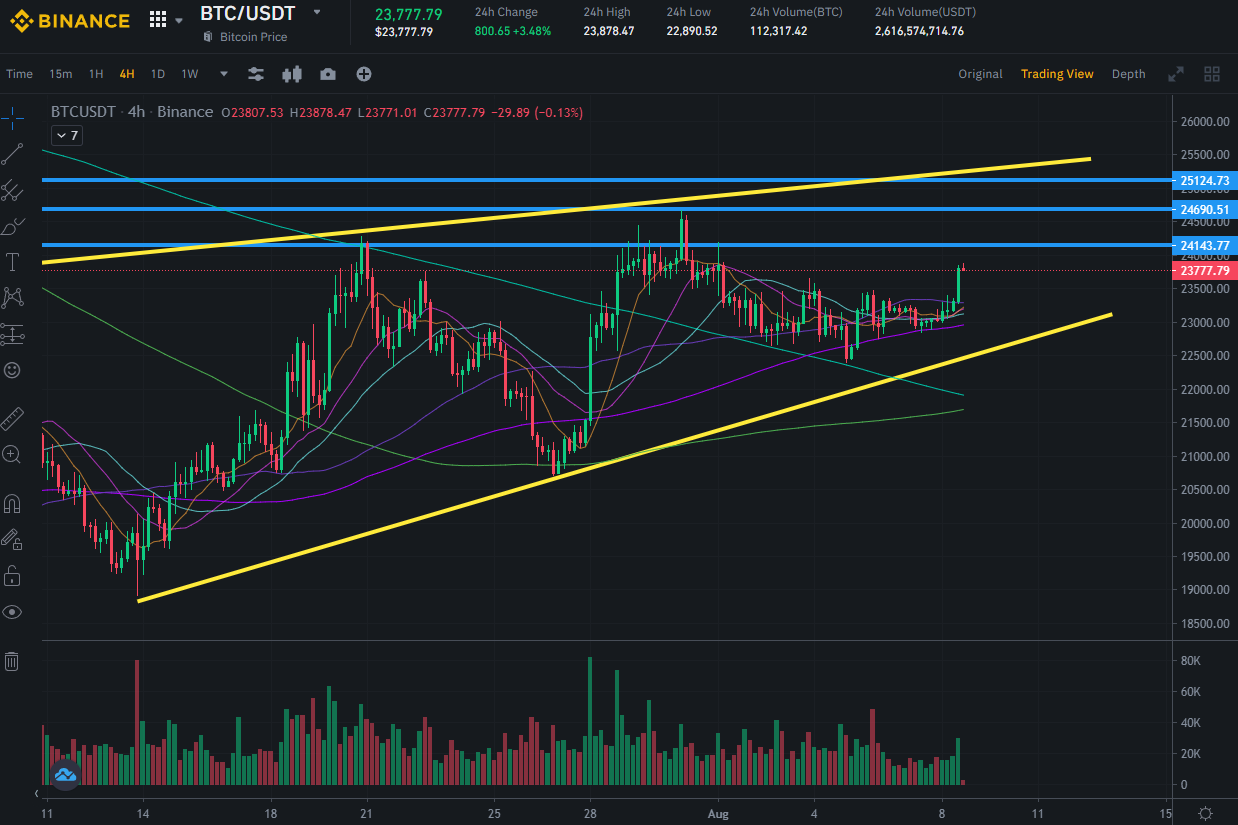Expand the 7 indicators legend
Screen dimensions: 1238x825
click(x=68, y=135)
